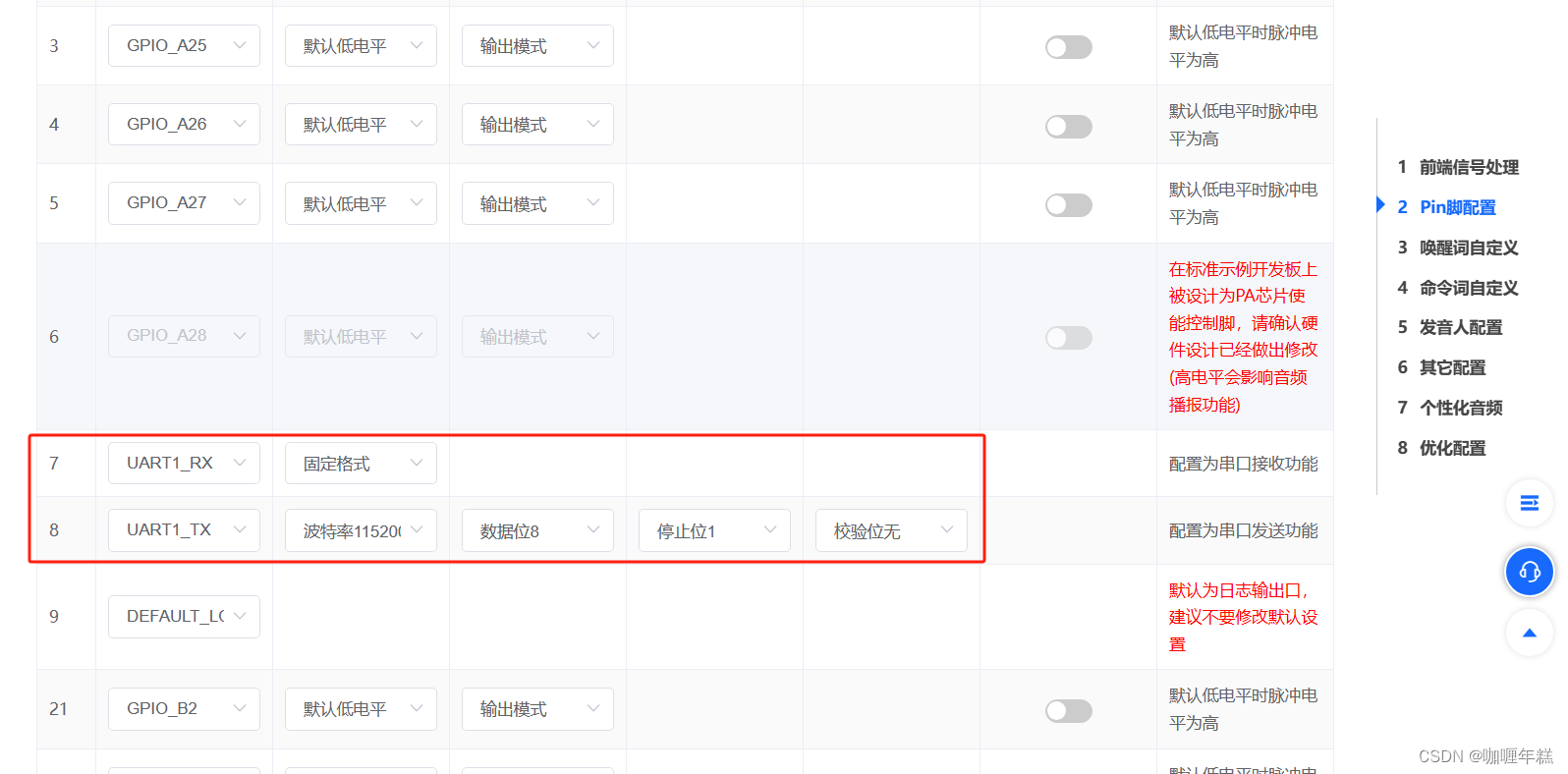1568x774 pixels.
Task: Expand the 波特率115200 baud rate dropdown
Action: 361,530
